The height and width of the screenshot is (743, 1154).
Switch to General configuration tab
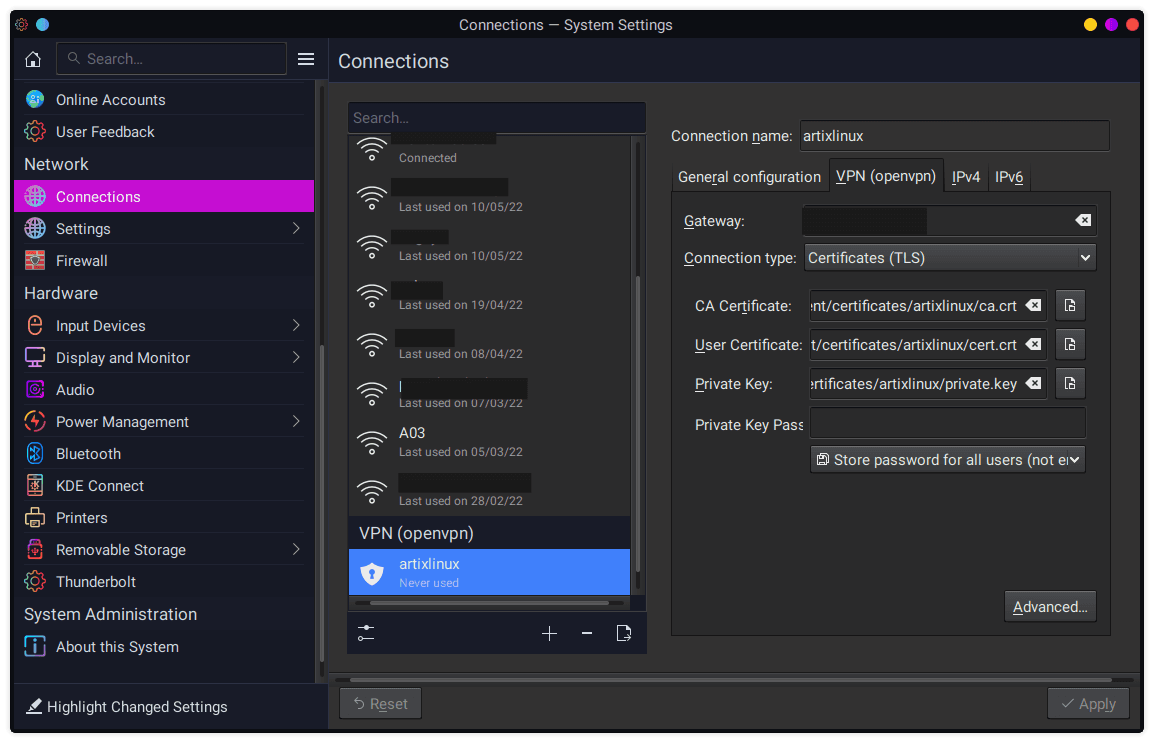748,177
